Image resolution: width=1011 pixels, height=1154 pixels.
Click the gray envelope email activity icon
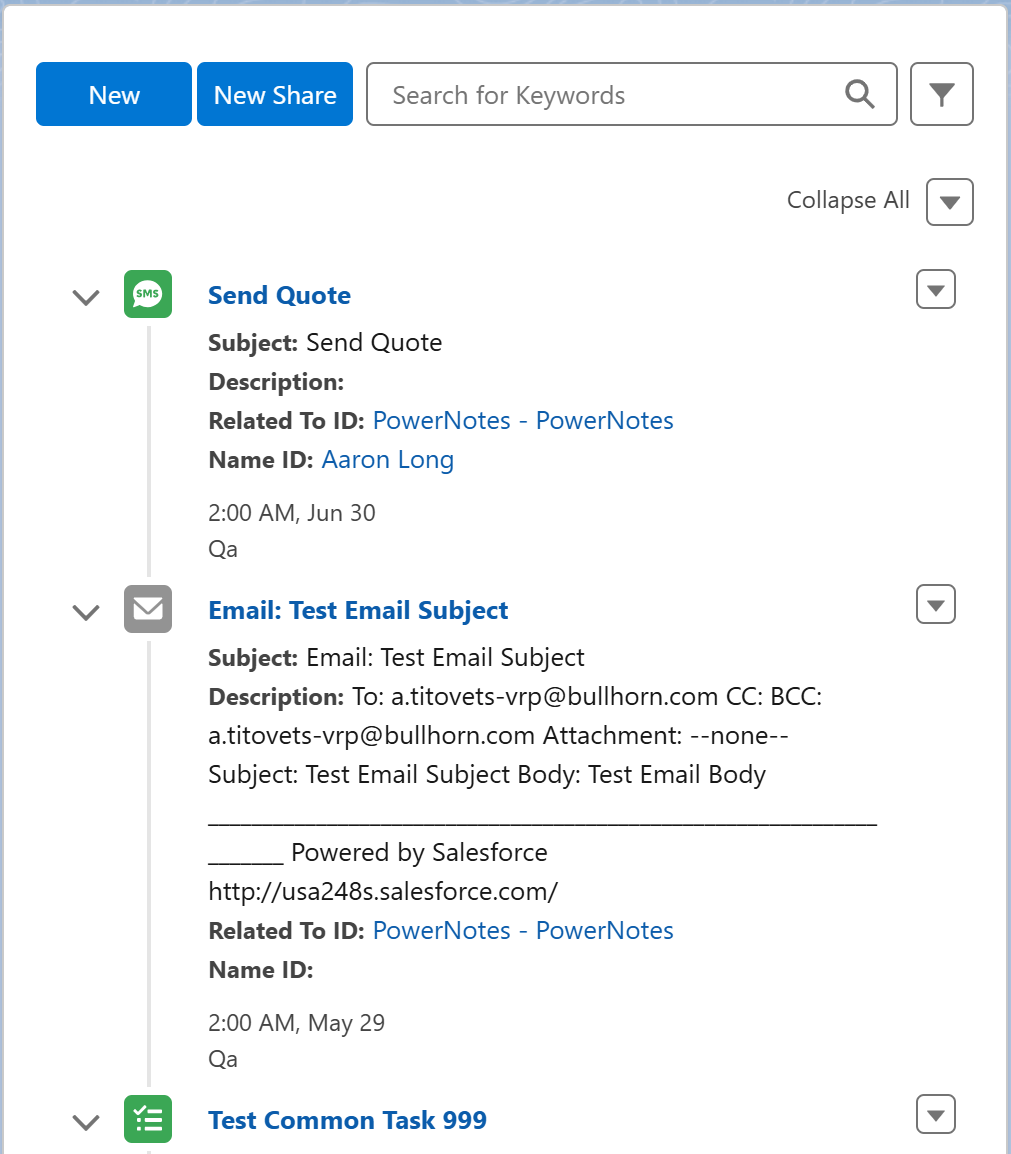[148, 609]
